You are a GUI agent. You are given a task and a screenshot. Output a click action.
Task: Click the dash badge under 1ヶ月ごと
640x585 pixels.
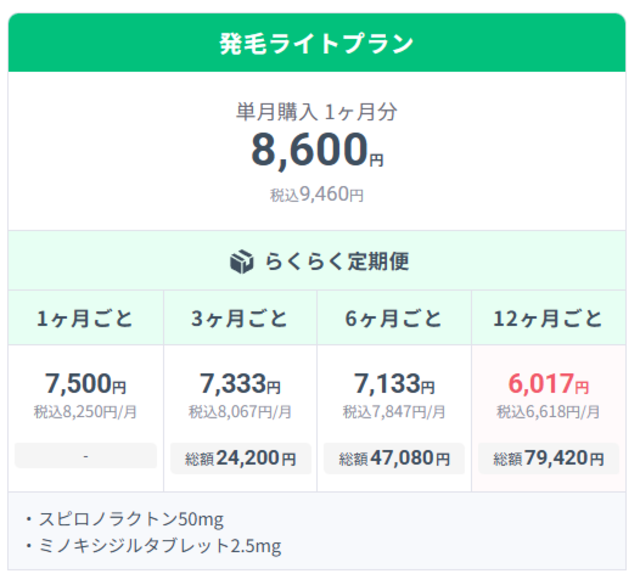tap(85, 457)
